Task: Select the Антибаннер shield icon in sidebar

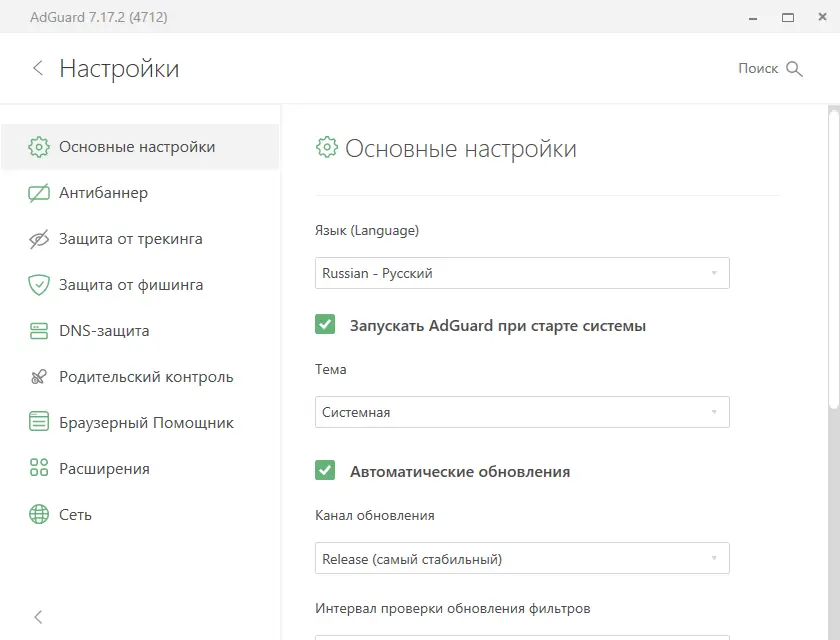Action: coord(38,192)
